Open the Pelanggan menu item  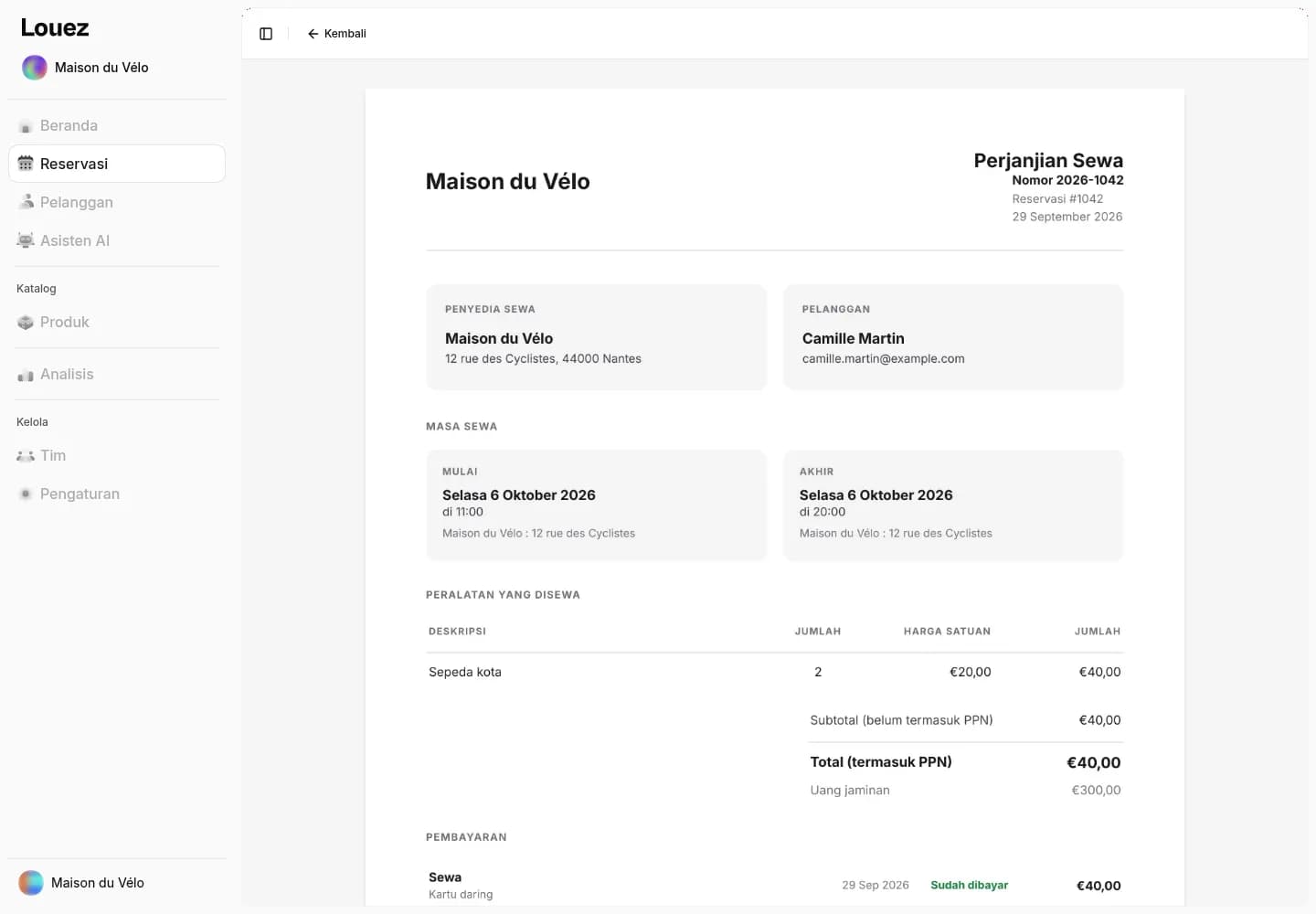click(117, 202)
